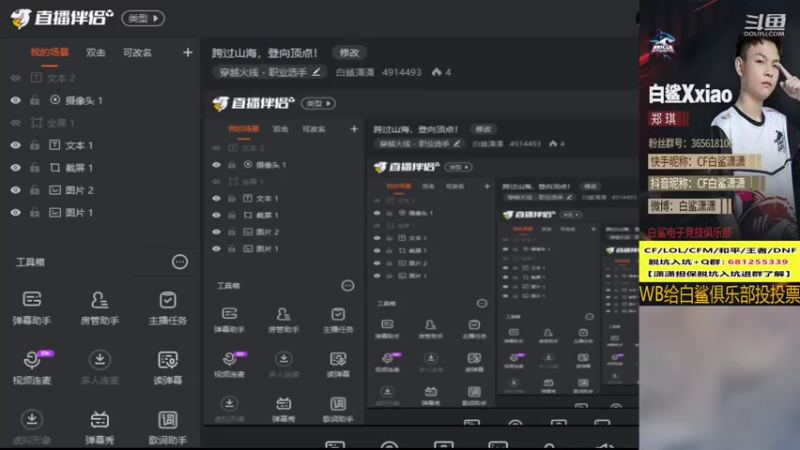Click 修改 in the largest nested preview

coord(483,129)
